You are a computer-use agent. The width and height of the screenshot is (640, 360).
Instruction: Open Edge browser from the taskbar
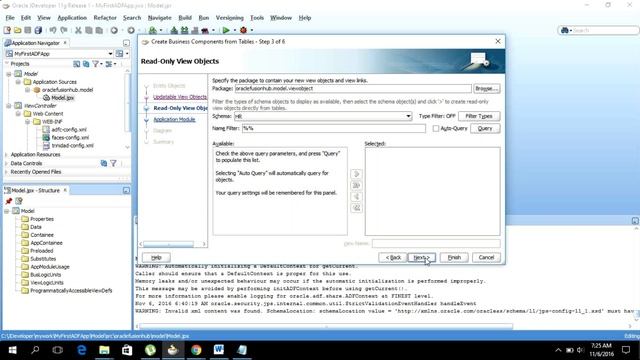coord(82,350)
